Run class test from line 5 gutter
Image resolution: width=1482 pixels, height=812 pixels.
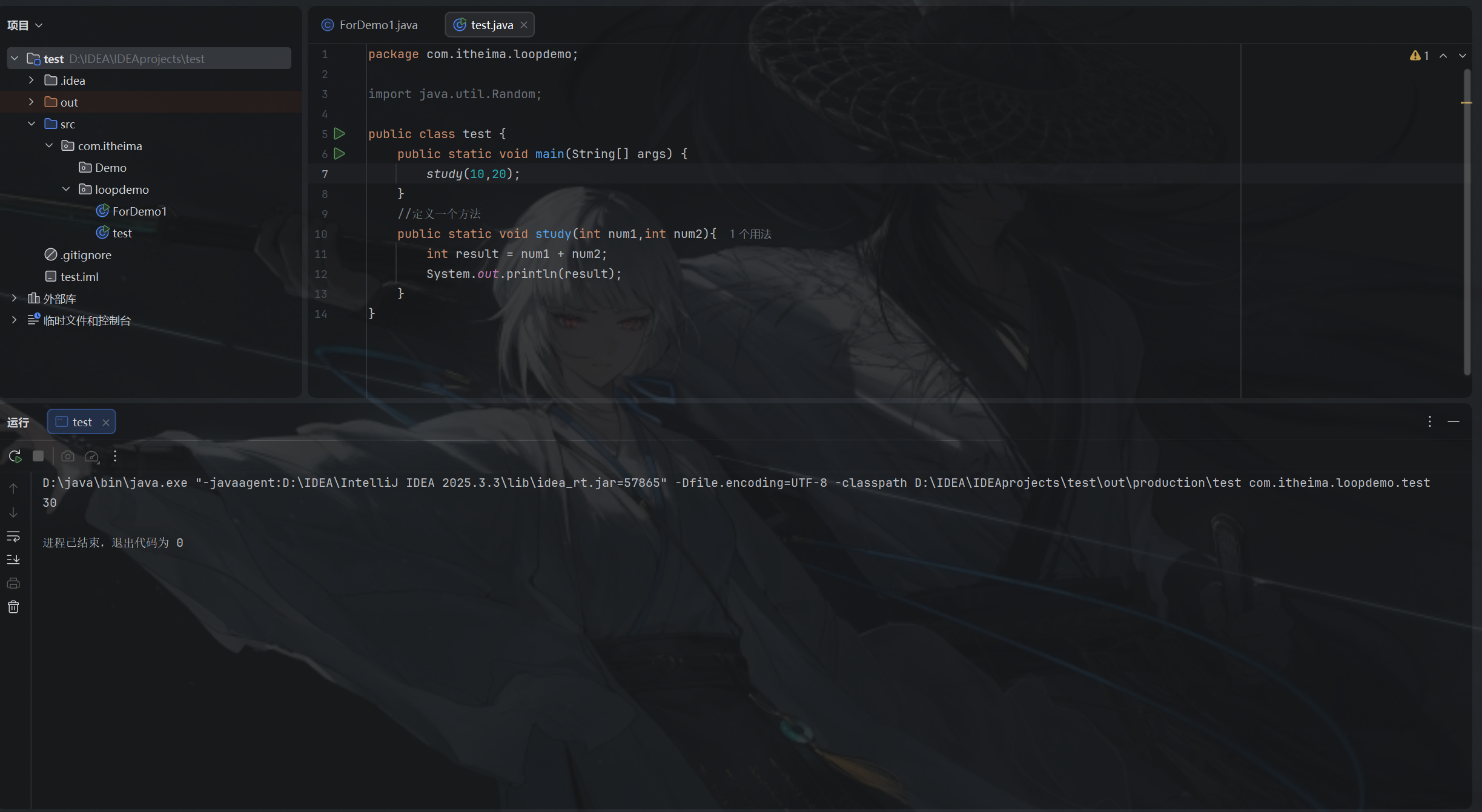click(x=340, y=134)
